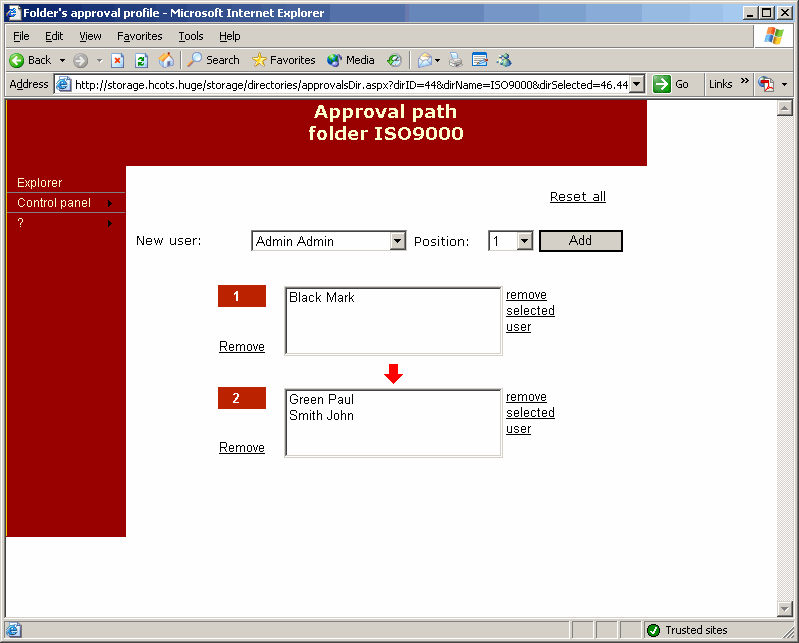The image size is (799, 643).
Task: Click the Windows flag logo
Action: click(774, 36)
